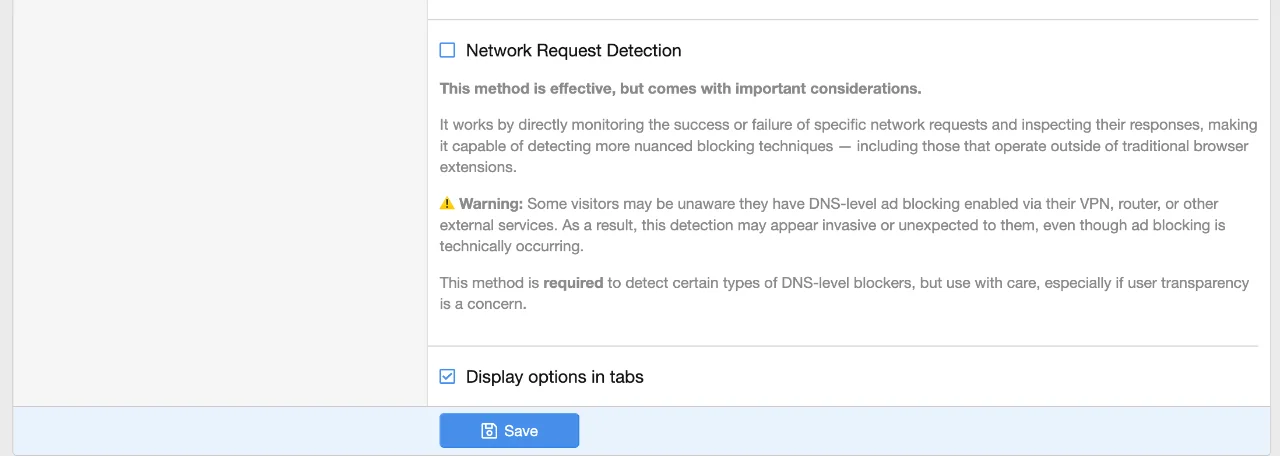
Task: Click the empty gray left sidebar panel
Action: click(220, 200)
